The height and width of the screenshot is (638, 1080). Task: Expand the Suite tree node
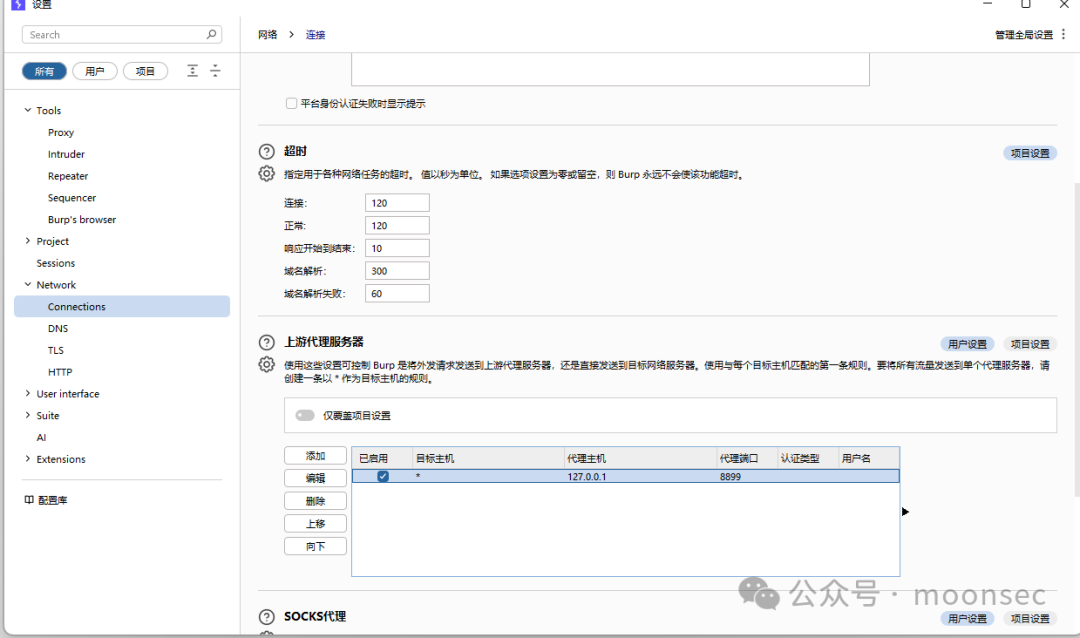click(28, 415)
